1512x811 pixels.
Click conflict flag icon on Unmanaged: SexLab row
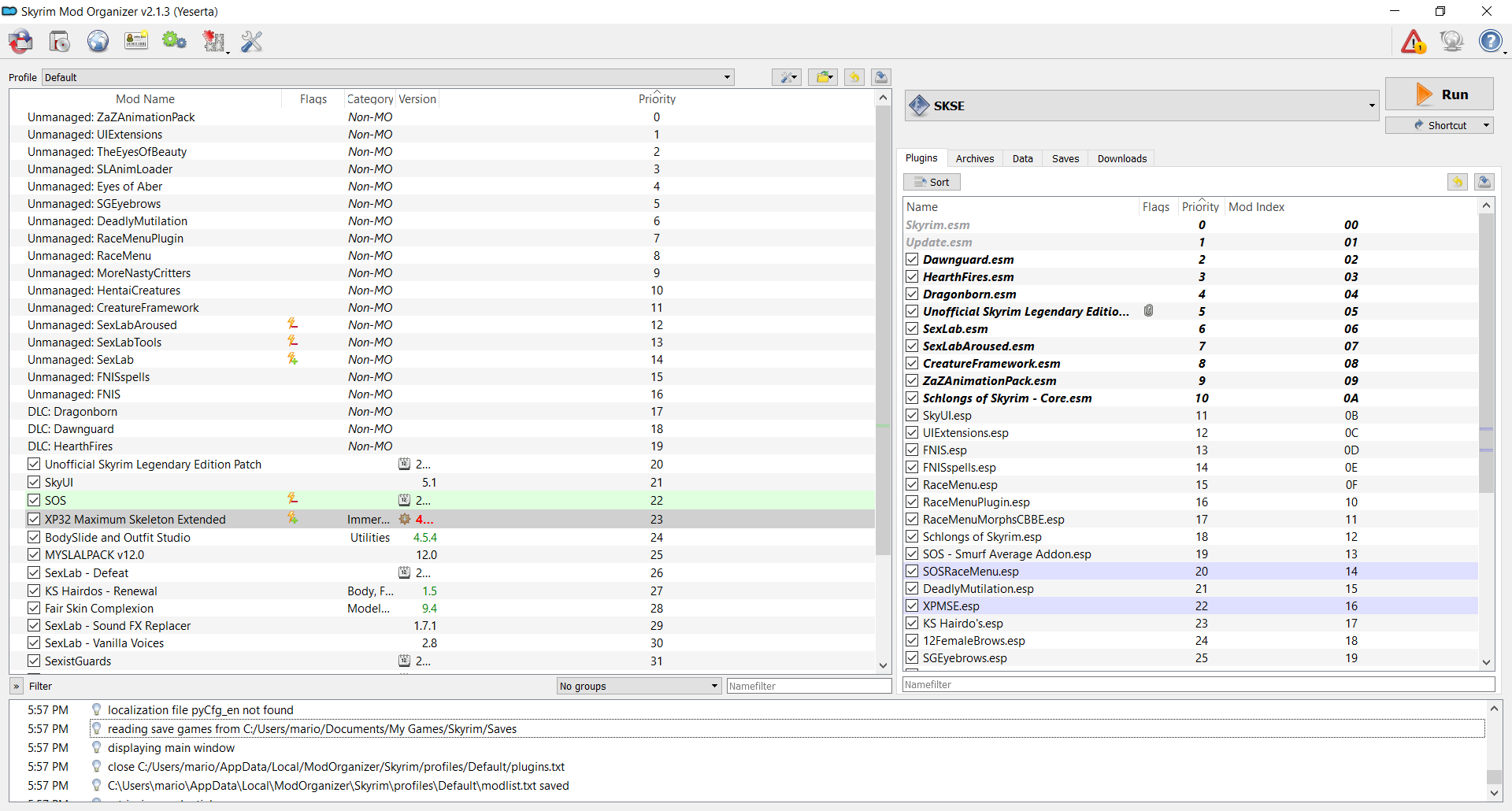point(292,358)
